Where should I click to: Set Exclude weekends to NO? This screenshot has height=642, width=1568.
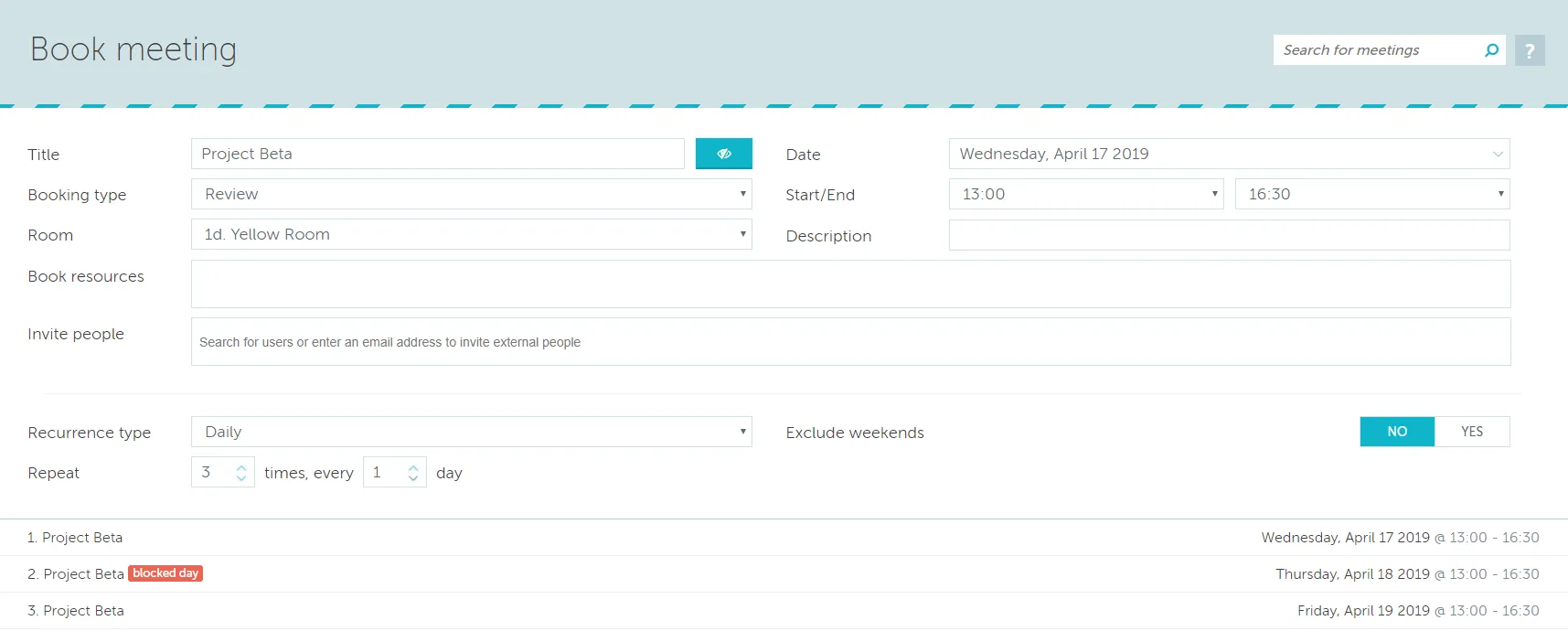(1396, 432)
